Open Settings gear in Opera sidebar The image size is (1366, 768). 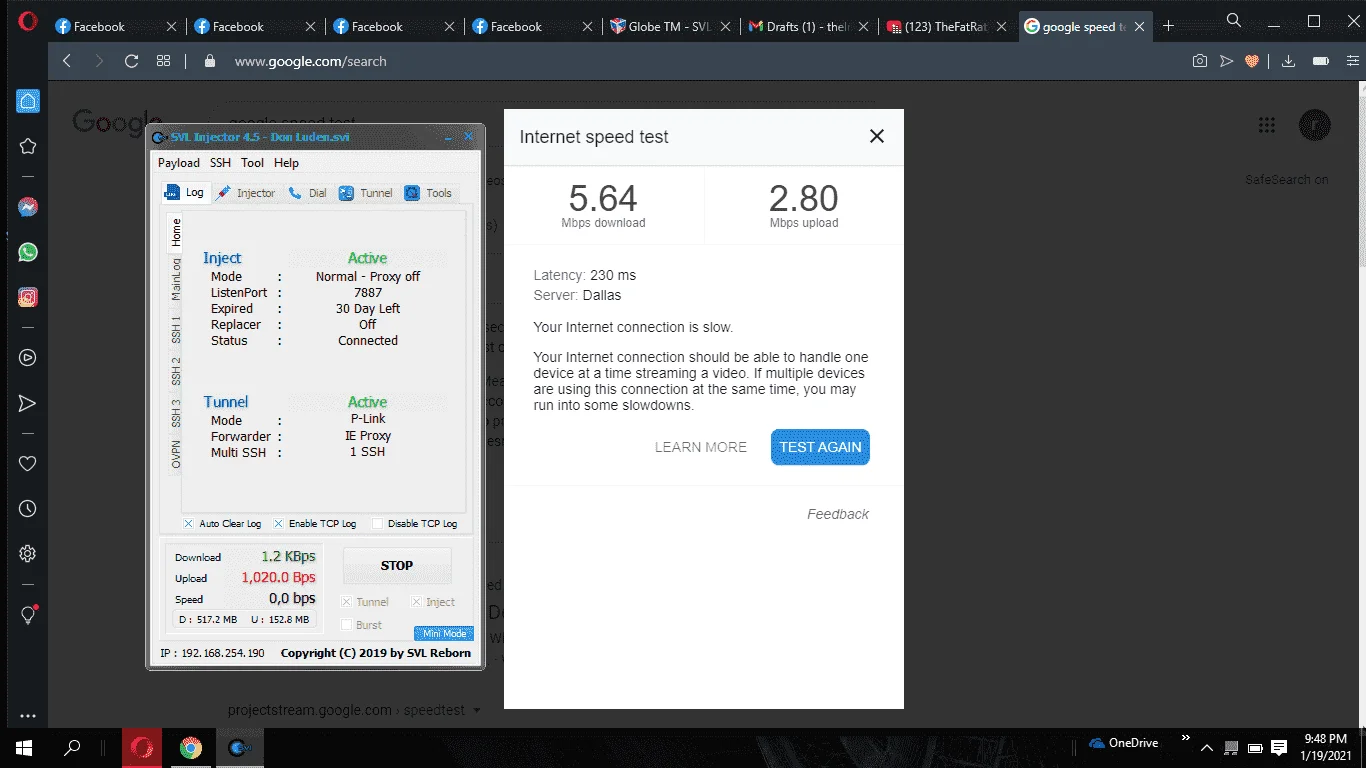coord(28,554)
